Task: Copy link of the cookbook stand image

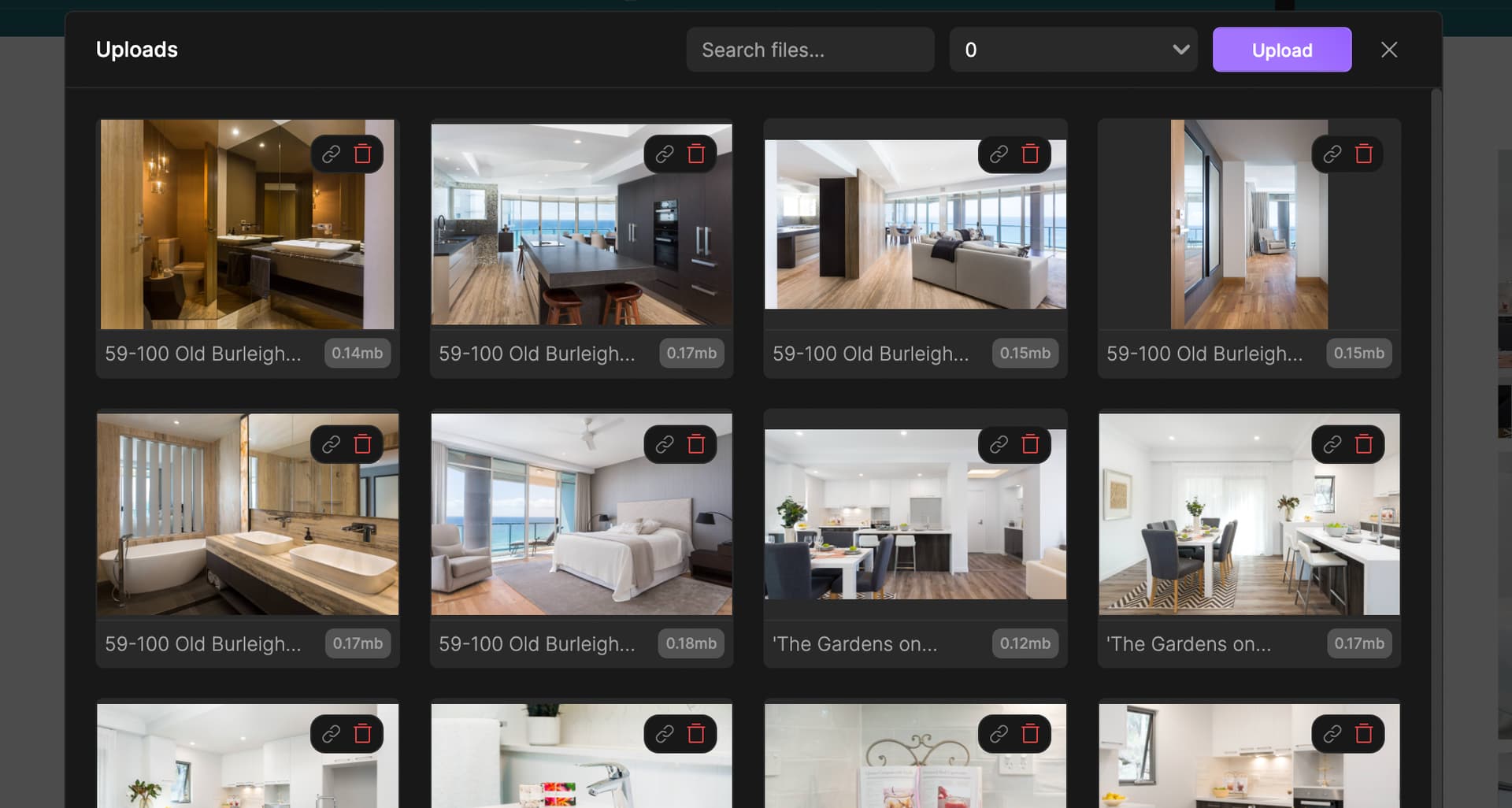Action: 999,734
